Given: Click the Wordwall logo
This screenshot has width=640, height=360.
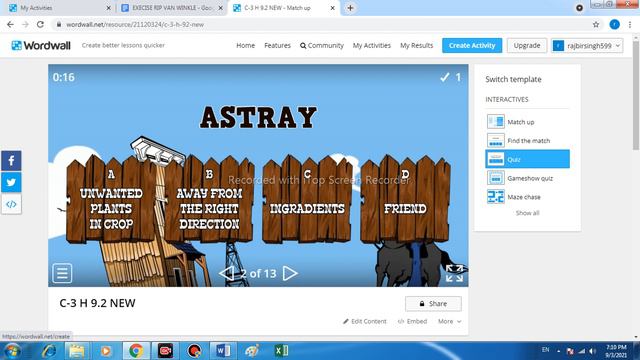Looking at the screenshot, I should pos(41,45).
